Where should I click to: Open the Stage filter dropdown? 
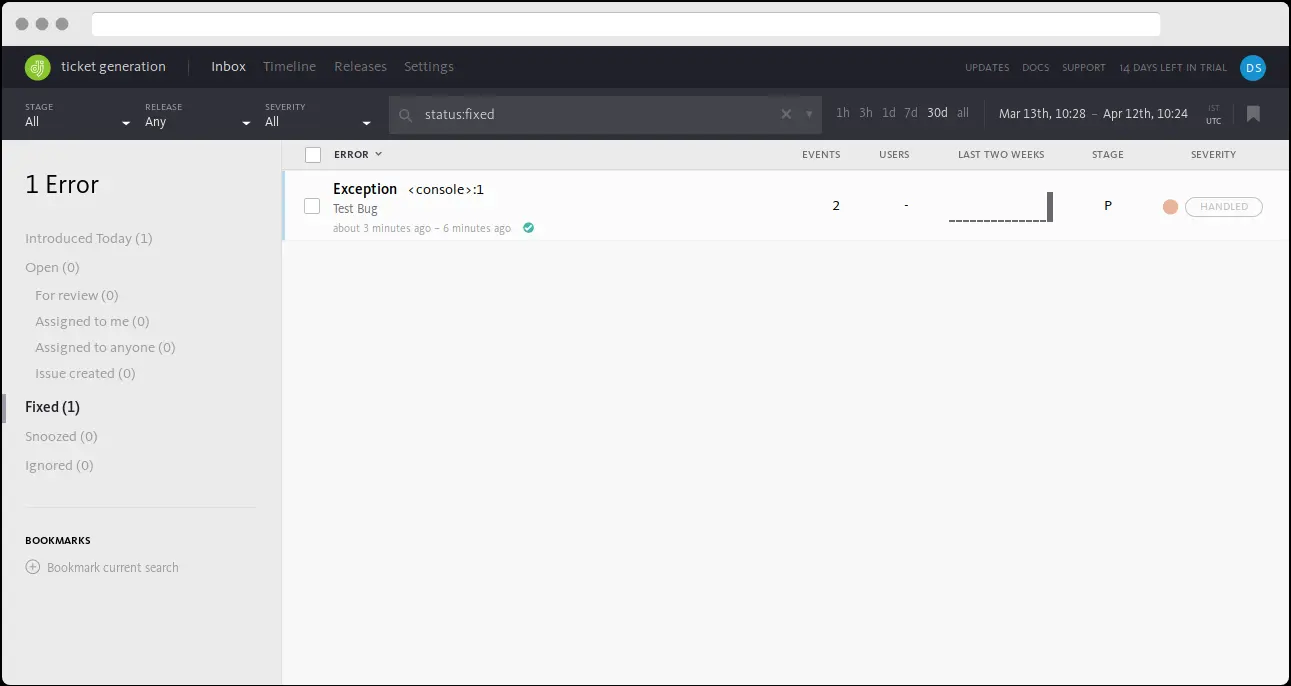coord(78,115)
